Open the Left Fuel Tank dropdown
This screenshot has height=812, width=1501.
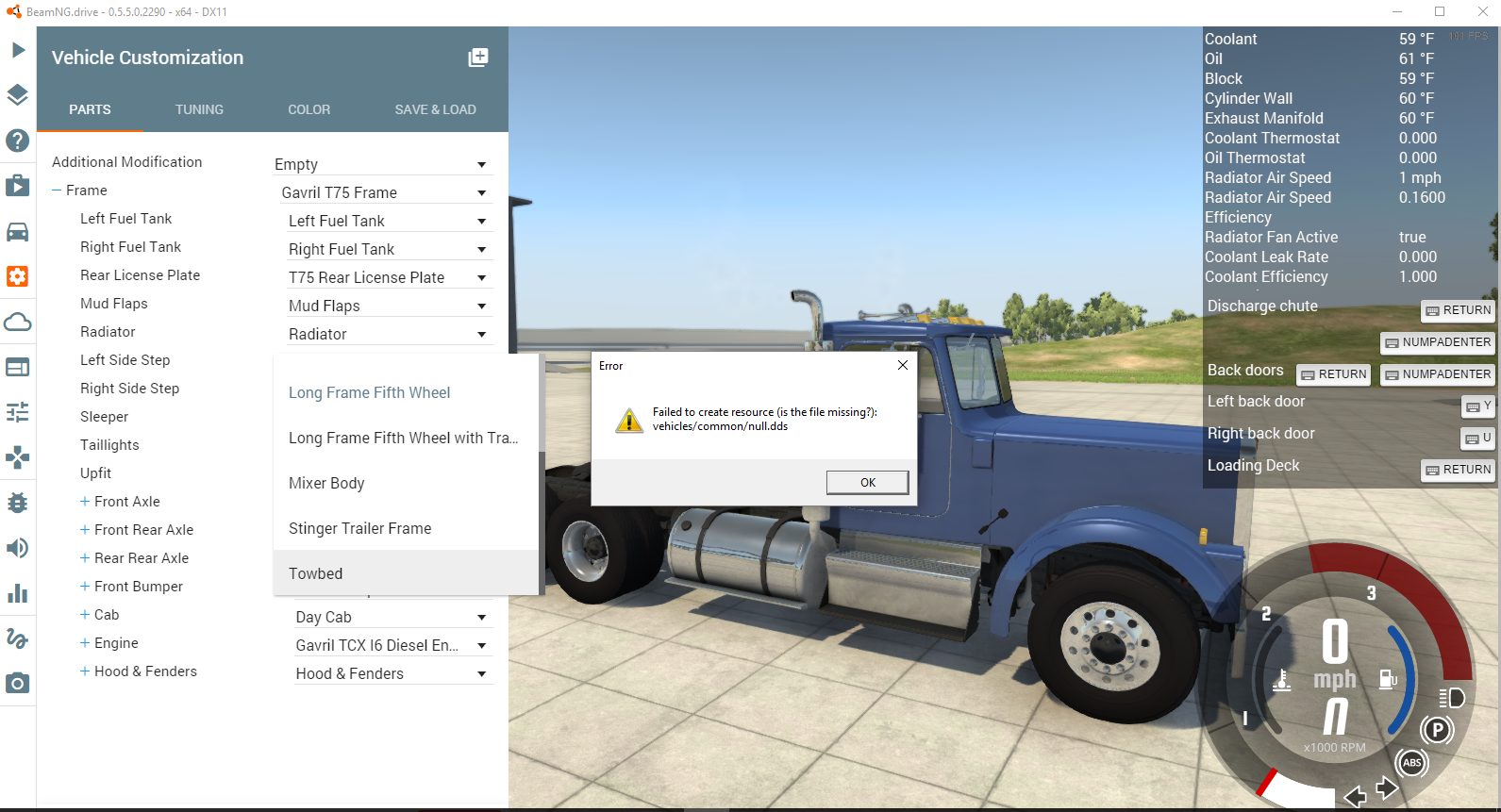[x=391, y=221]
